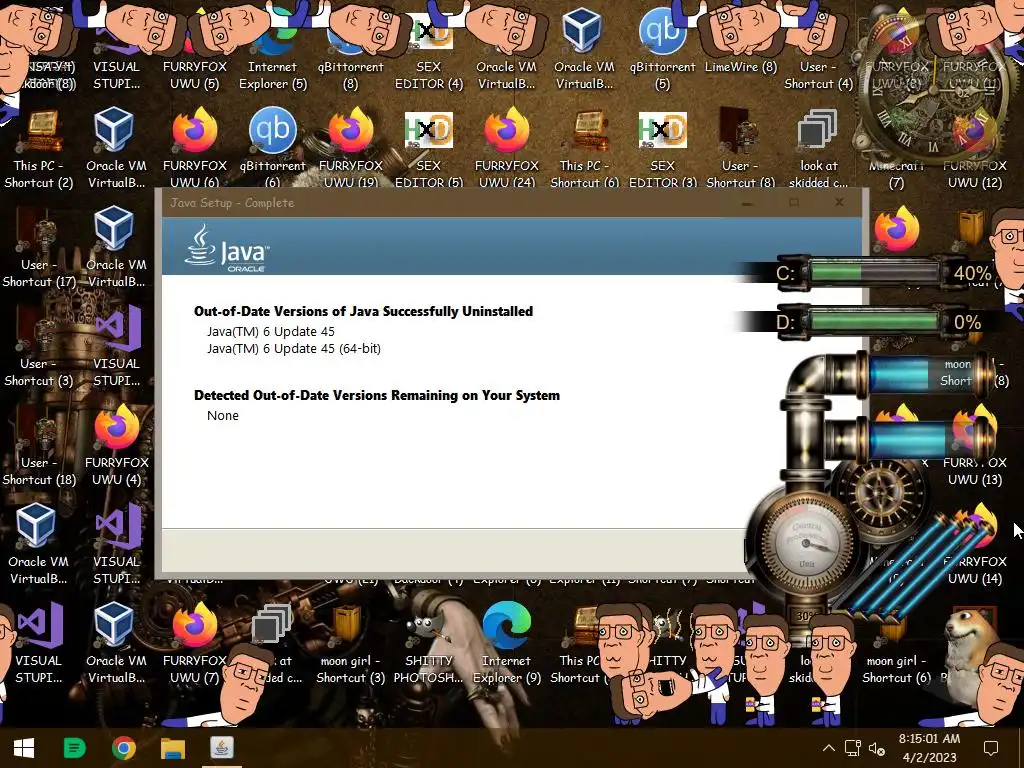The image size is (1024, 768).
Task: Click 'Out-of-Date Versions of Java Successfully Uninstalled' heading
Action: tap(363, 311)
